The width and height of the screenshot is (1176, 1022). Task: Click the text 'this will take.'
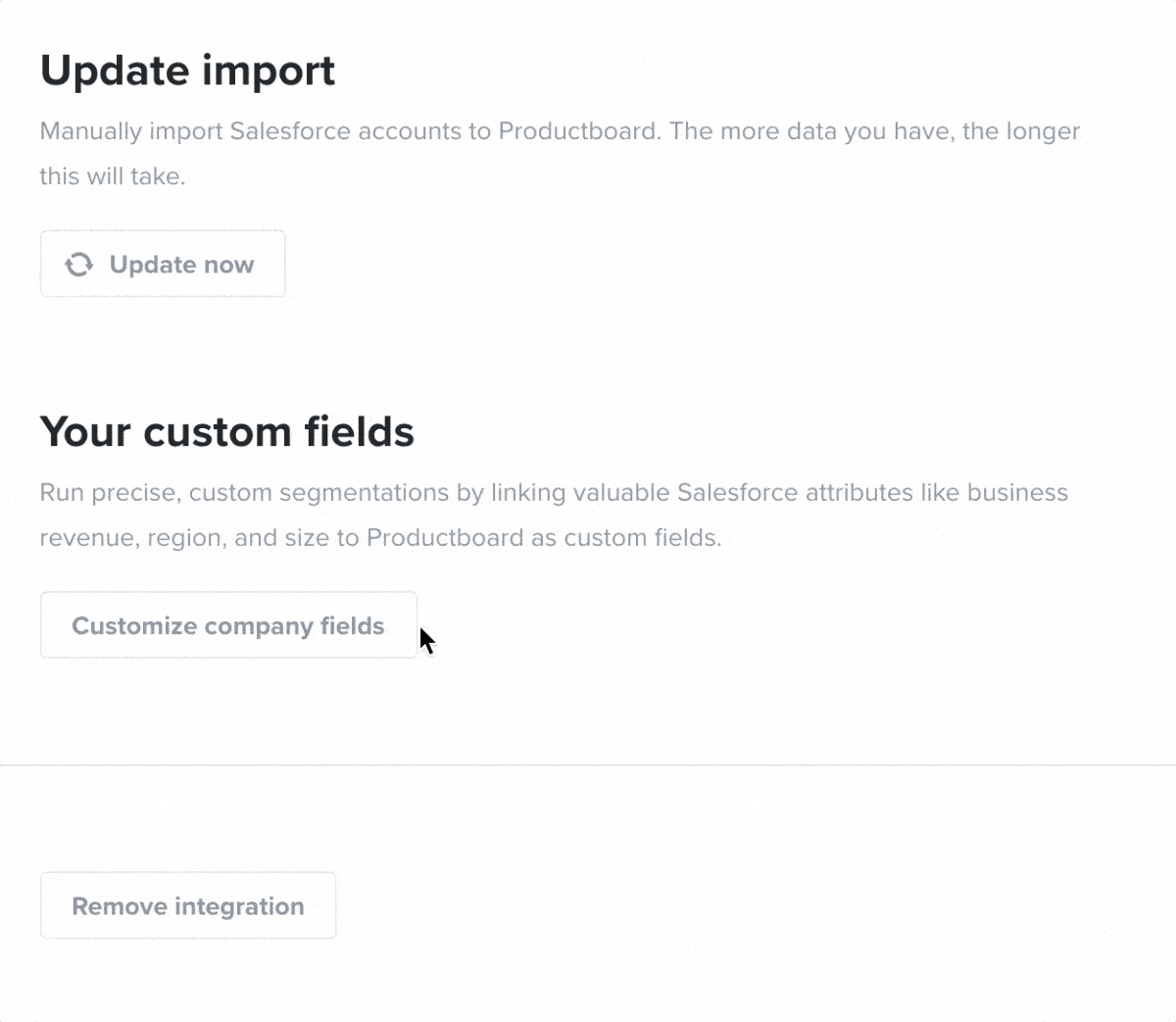click(113, 176)
